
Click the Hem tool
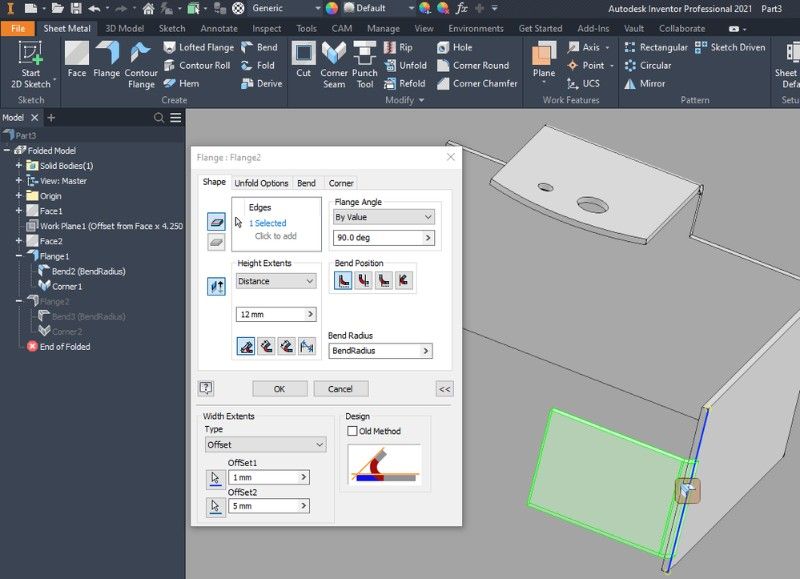pos(182,83)
